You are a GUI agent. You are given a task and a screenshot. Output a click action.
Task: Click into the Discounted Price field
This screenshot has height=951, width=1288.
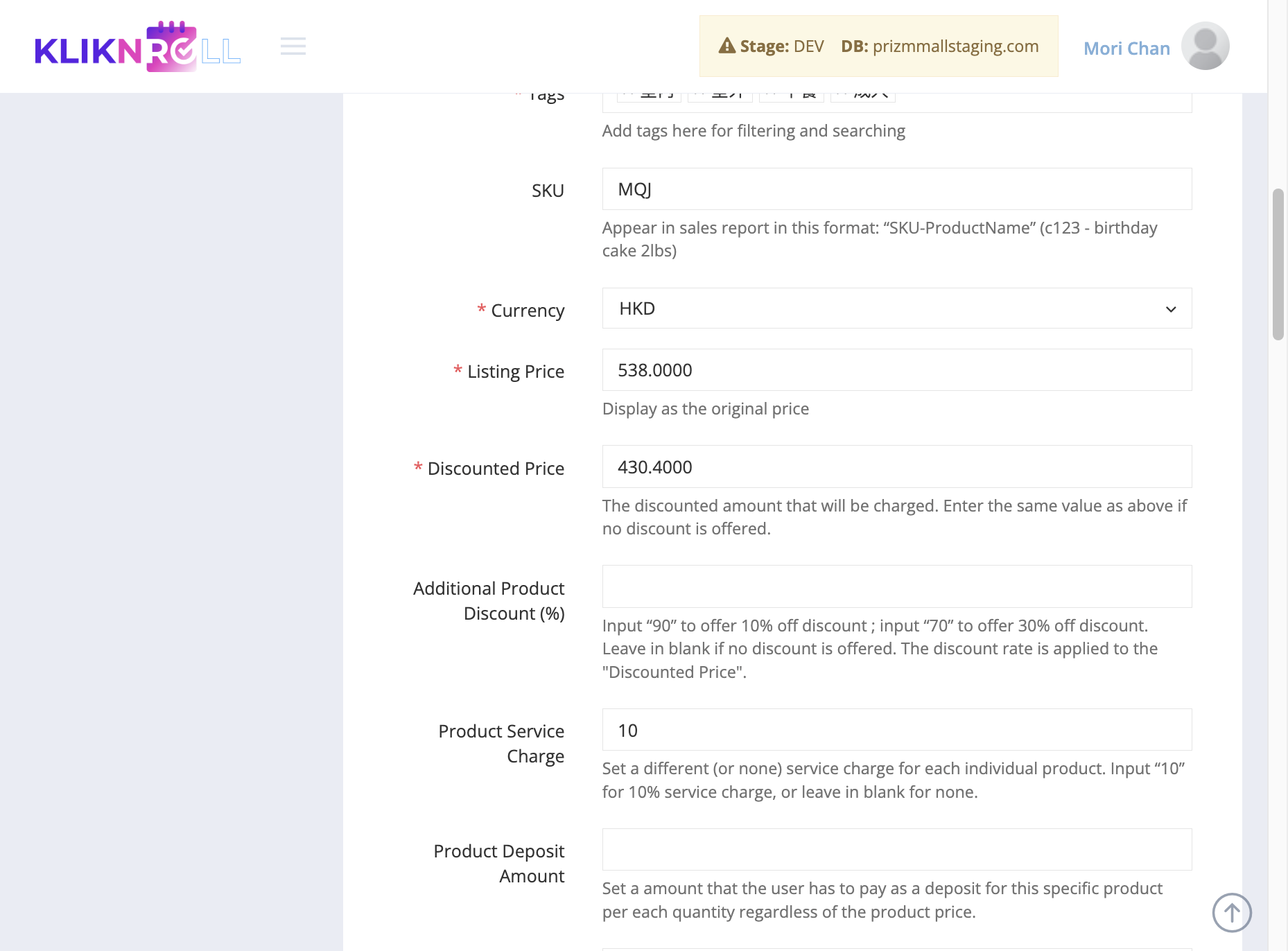[x=897, y=467]
